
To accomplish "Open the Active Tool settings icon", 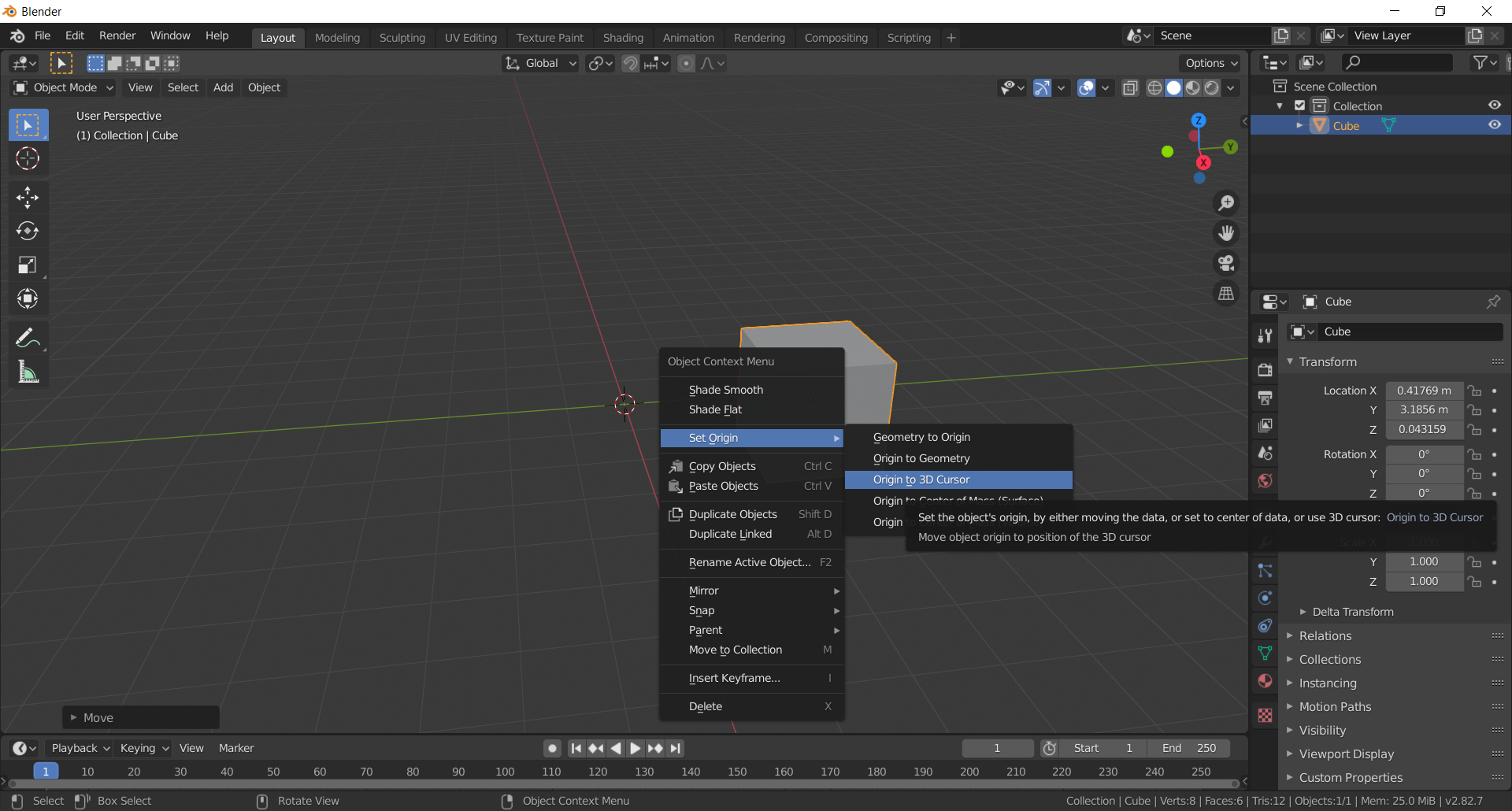I will 1265,335.
